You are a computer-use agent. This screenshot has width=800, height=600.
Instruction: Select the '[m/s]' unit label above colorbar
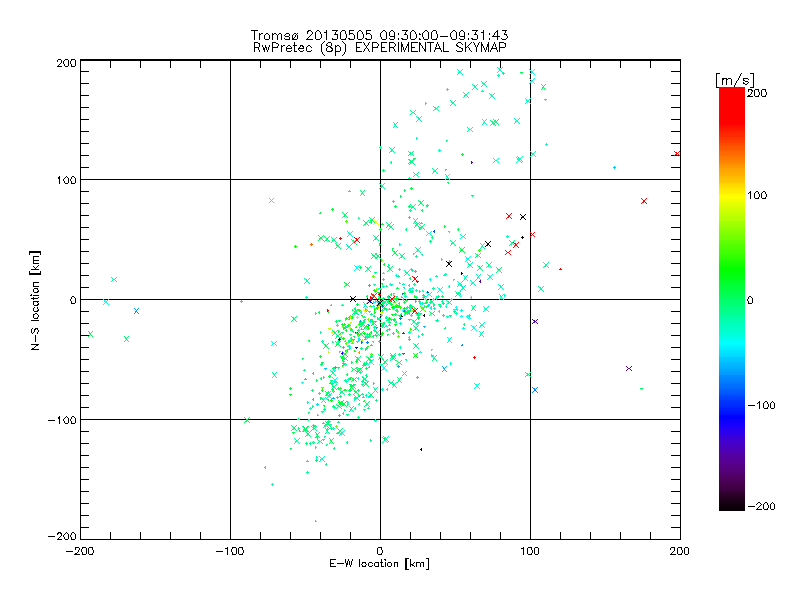[x=735, y=80]
